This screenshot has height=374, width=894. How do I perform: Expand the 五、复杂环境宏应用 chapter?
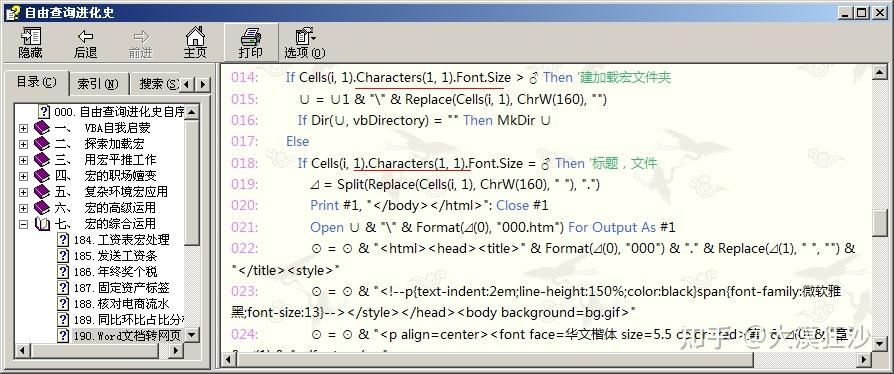[x=23, y=192]
